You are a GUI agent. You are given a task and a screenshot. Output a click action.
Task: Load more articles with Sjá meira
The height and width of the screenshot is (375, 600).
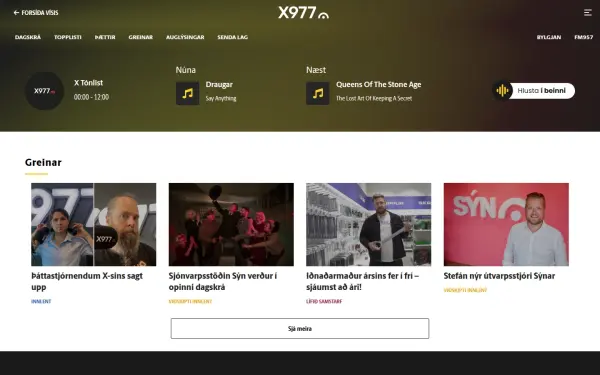pyautogui.click(x=300, y=328)
